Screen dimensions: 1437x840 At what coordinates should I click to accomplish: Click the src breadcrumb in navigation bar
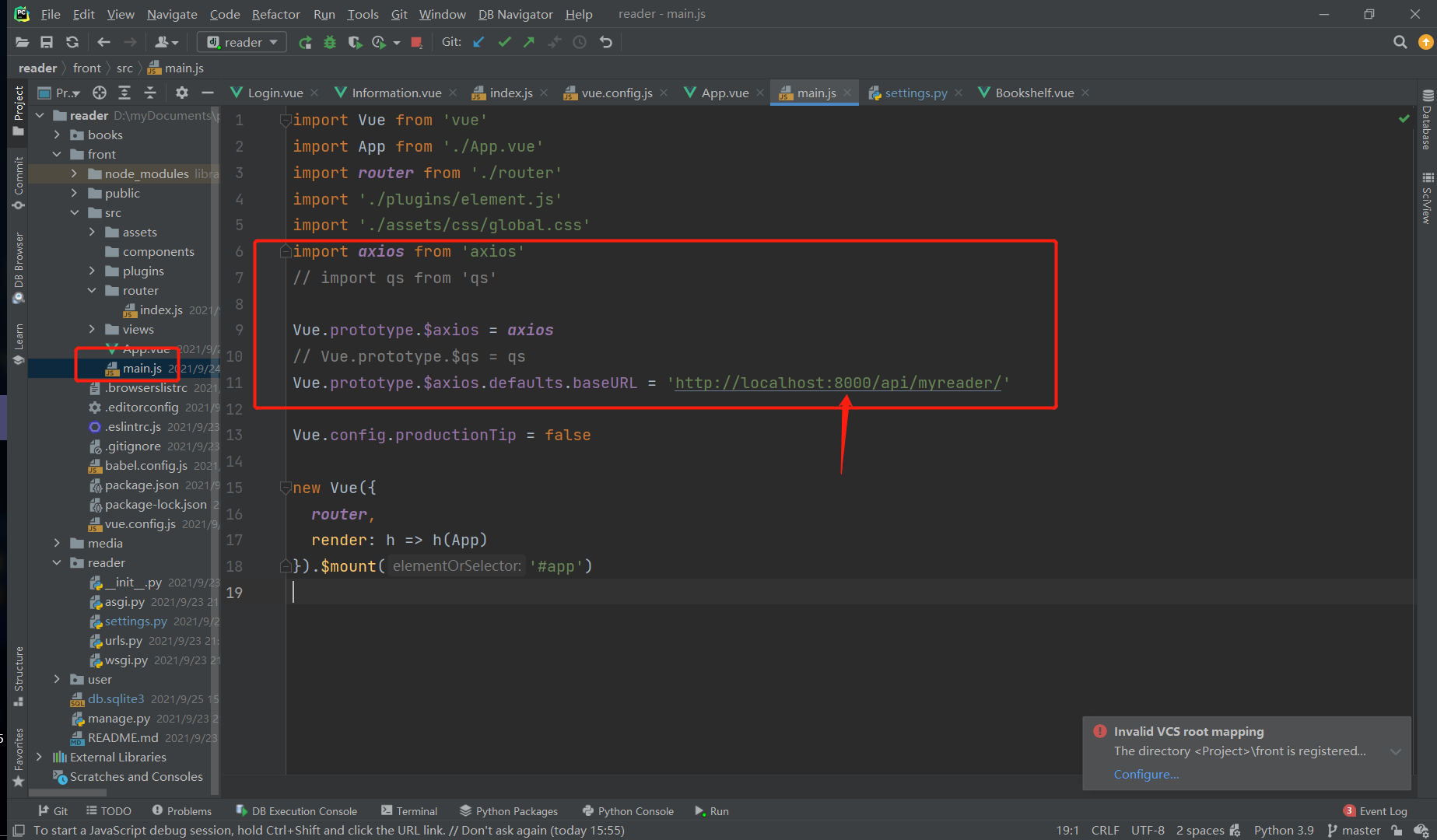click(124, 68)
